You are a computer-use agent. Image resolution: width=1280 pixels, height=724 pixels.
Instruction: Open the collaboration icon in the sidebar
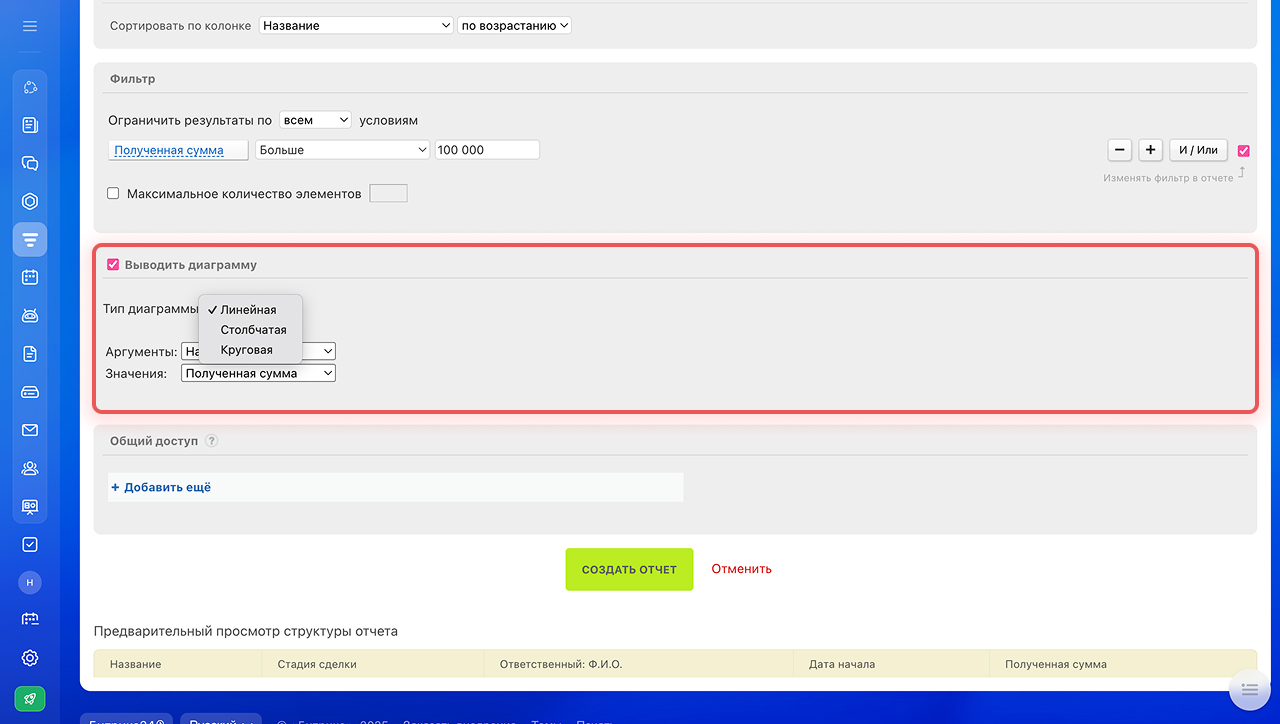(30, 87)
